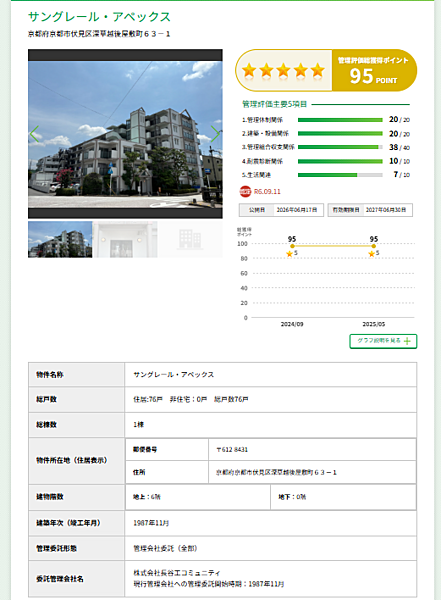Click the 委託管理会社名 row header
Screen dimensions: 441x600
(77, 579)
